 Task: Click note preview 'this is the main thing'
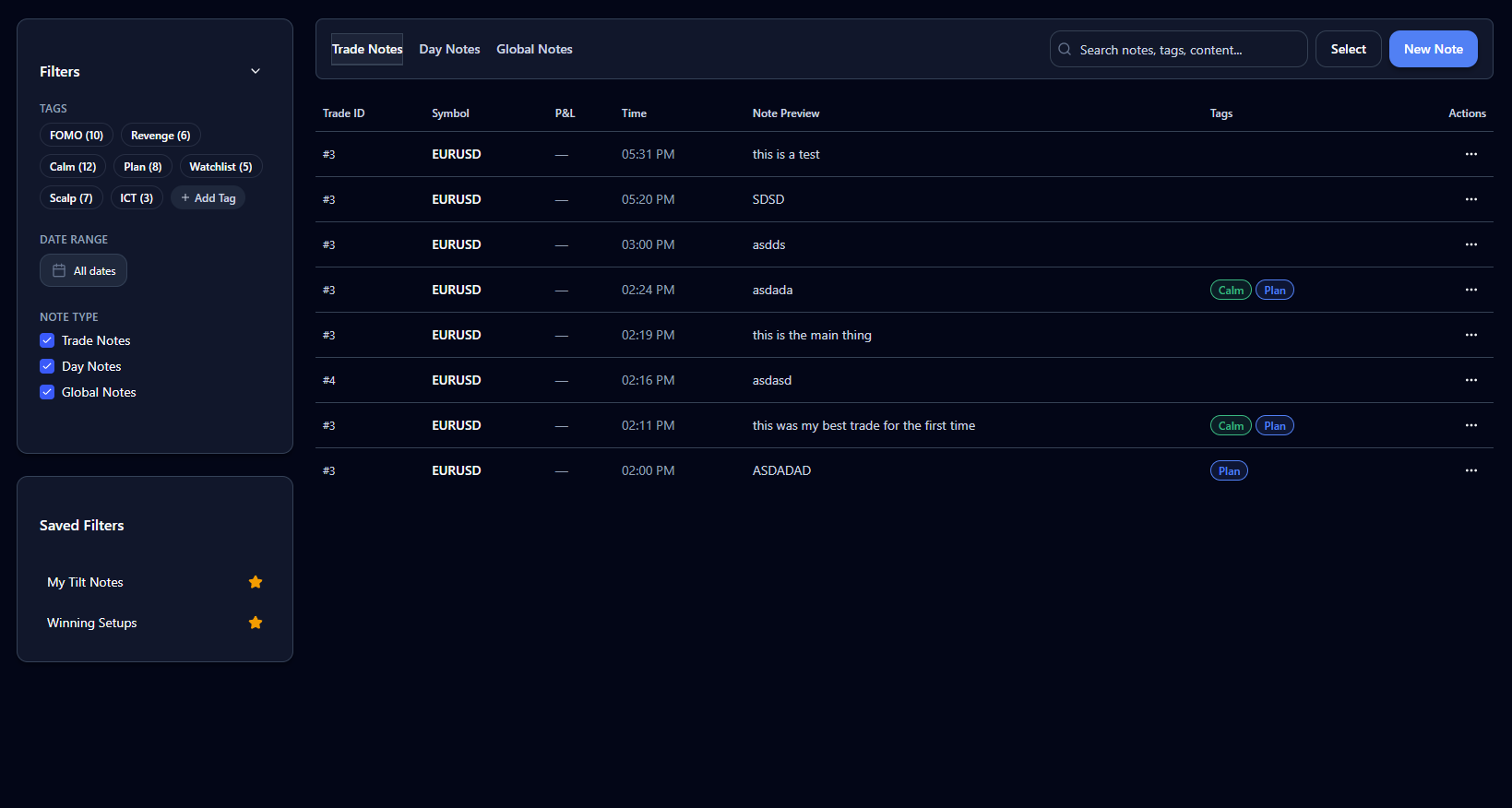812,335
